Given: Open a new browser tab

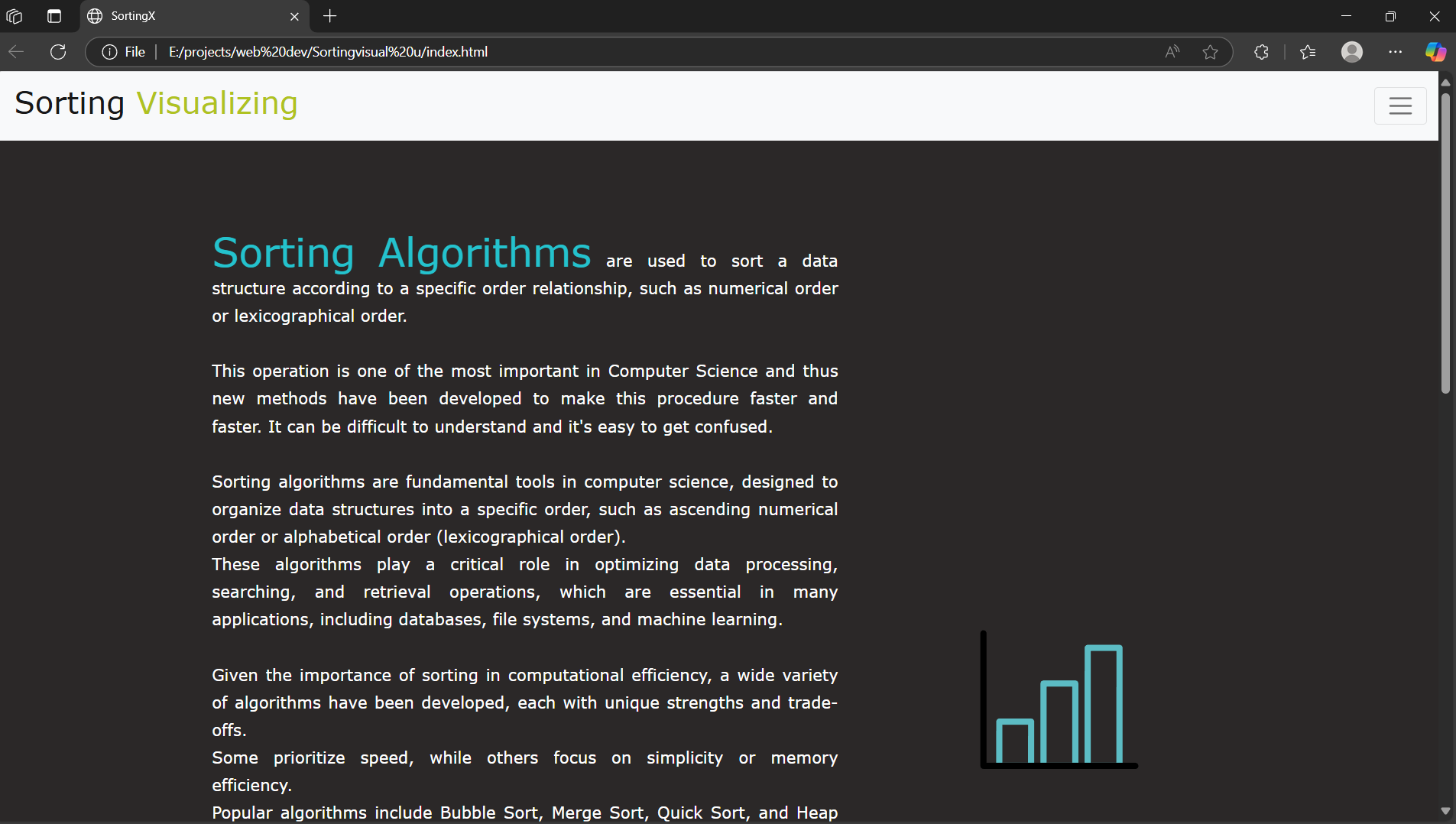Looking at the screenshot, I should pyautogui.click(x=329, y=16).
